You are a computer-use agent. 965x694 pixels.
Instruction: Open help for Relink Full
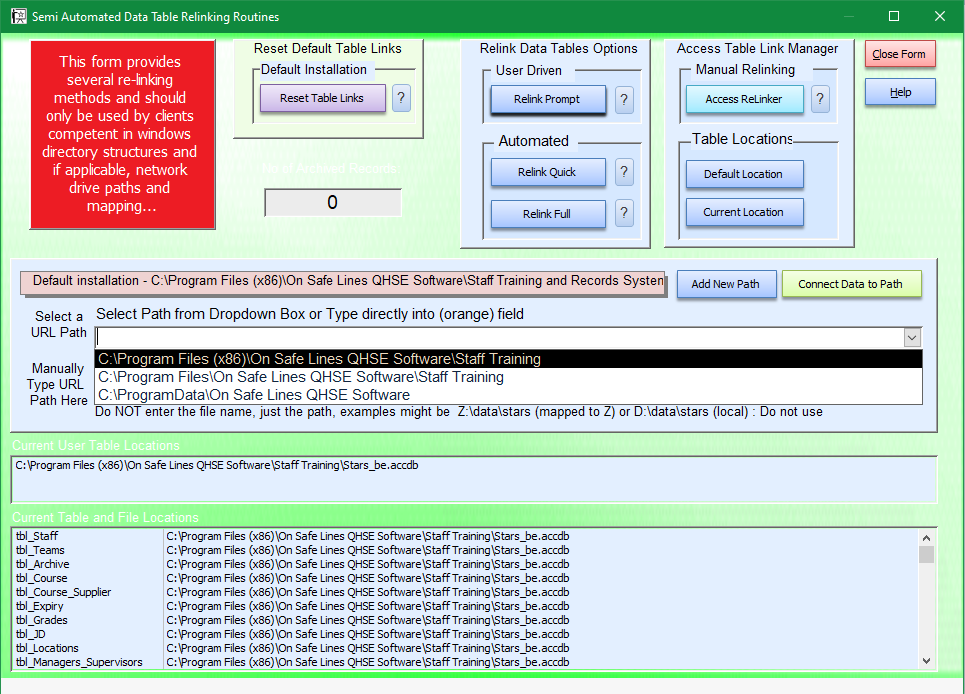tap(624, 213)
